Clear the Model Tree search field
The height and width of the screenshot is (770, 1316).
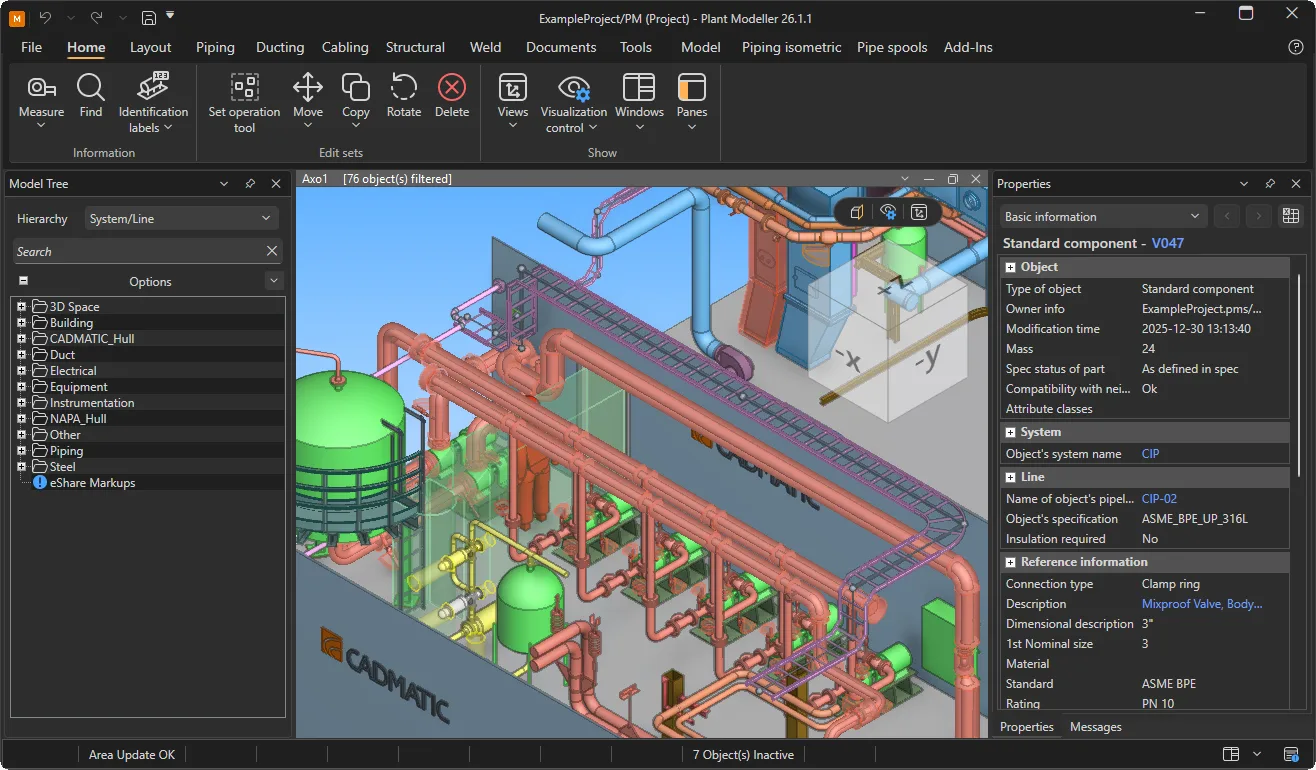(x=272, y=251)
